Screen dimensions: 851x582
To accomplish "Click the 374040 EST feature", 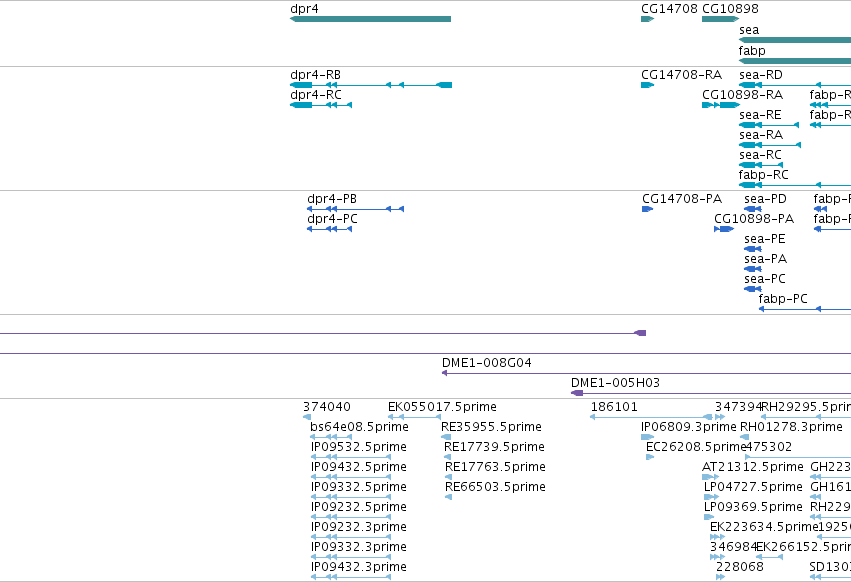I will (x=307, y=417).
